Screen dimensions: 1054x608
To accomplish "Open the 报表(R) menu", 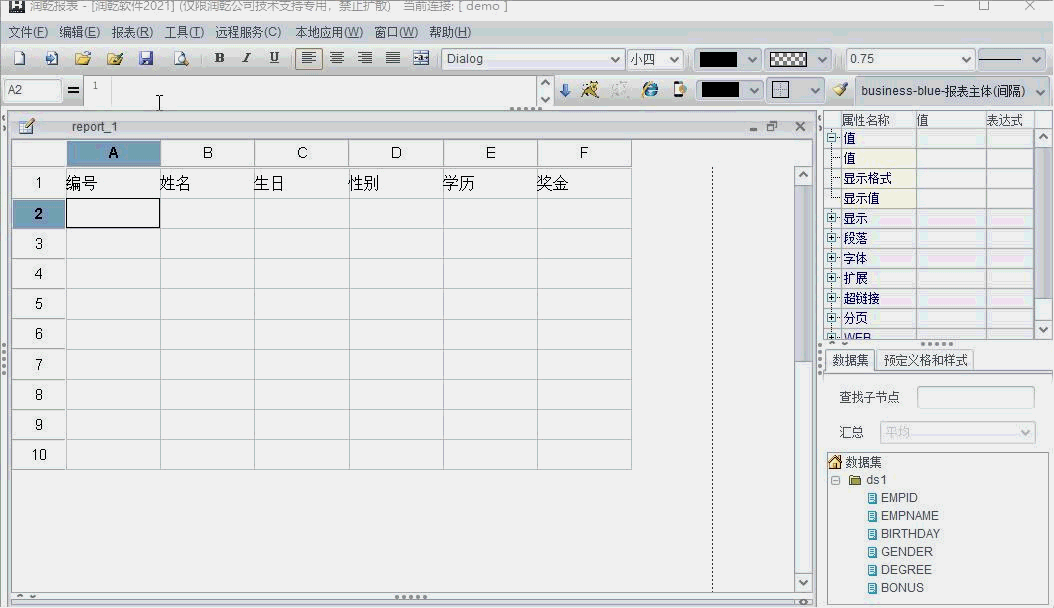I will tap(132, 32).
